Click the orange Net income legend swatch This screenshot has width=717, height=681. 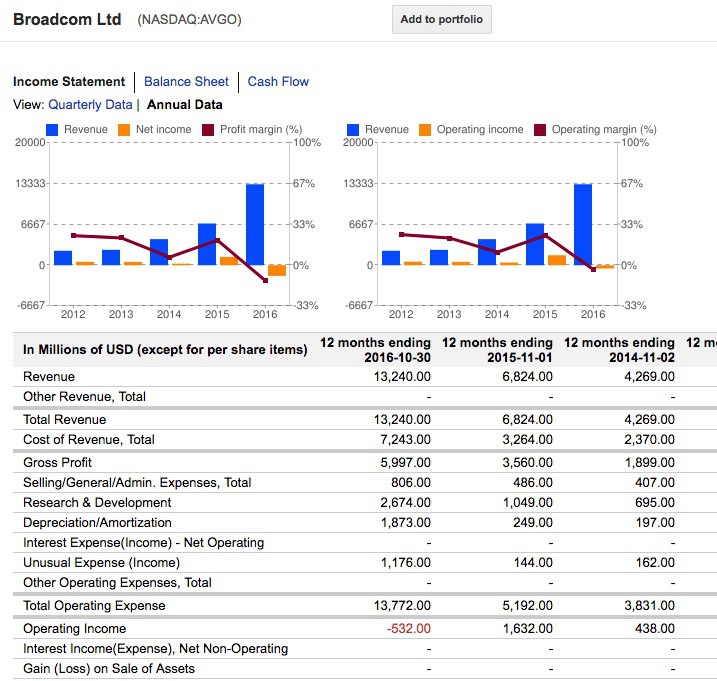coord(124,130)
